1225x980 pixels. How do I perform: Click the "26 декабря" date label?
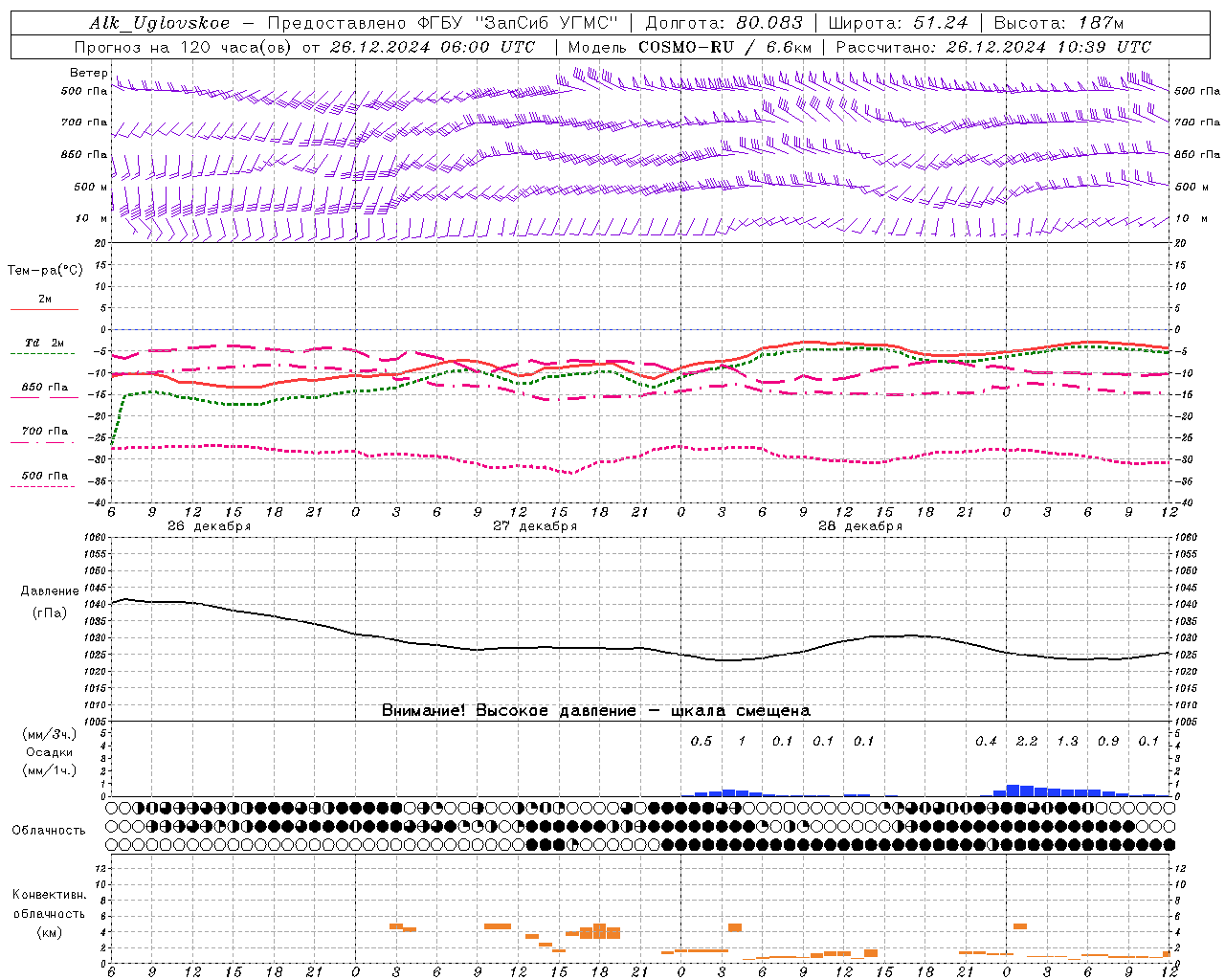tap(209, 526)
